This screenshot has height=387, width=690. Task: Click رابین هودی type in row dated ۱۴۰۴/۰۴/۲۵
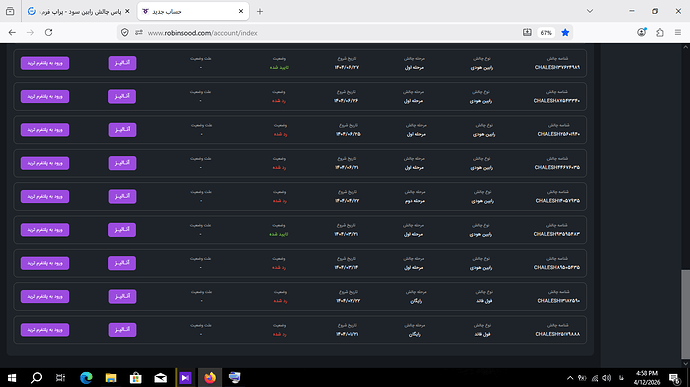click(484, 134)
